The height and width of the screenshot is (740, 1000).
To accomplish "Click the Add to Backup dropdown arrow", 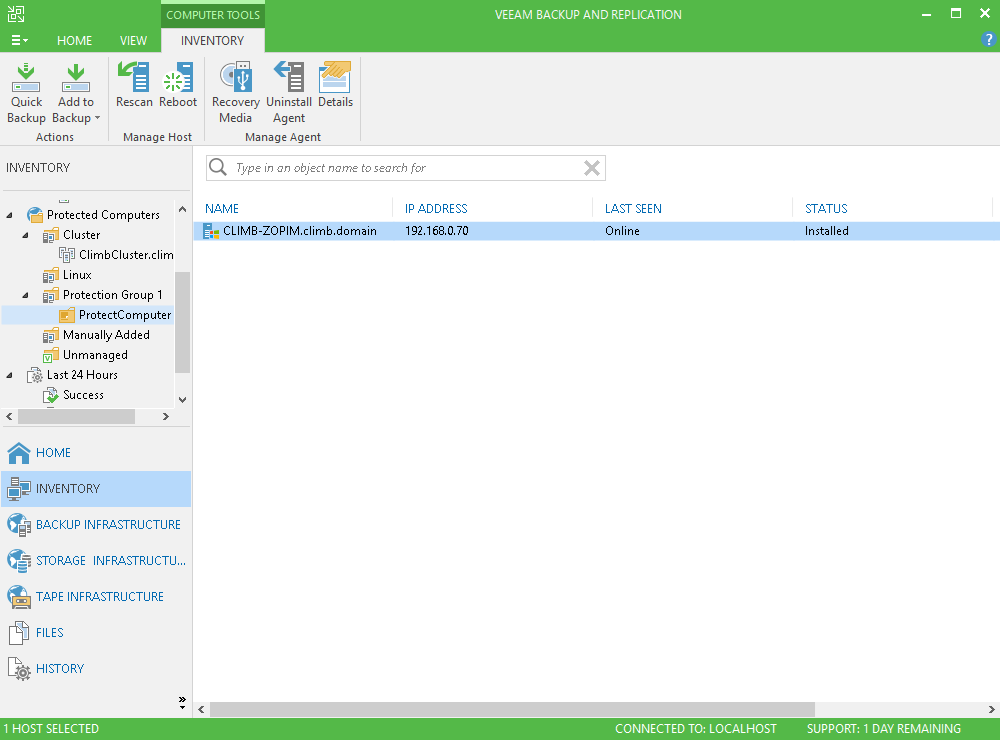I will tap(98, 118).
